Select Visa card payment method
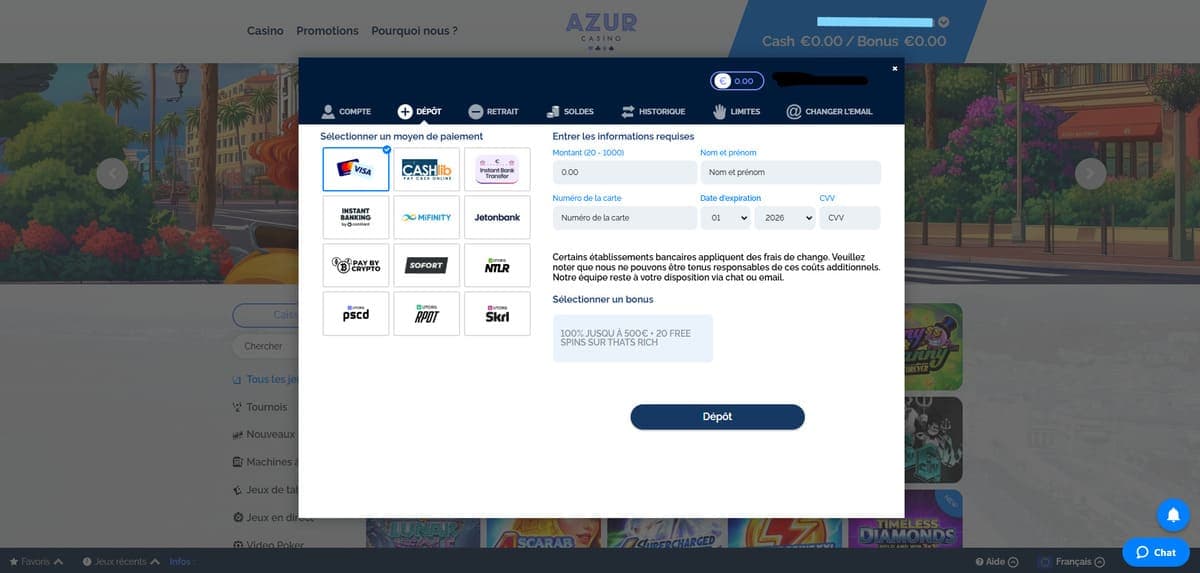Viewport: 1200px width, 573px height. point(356,169)
